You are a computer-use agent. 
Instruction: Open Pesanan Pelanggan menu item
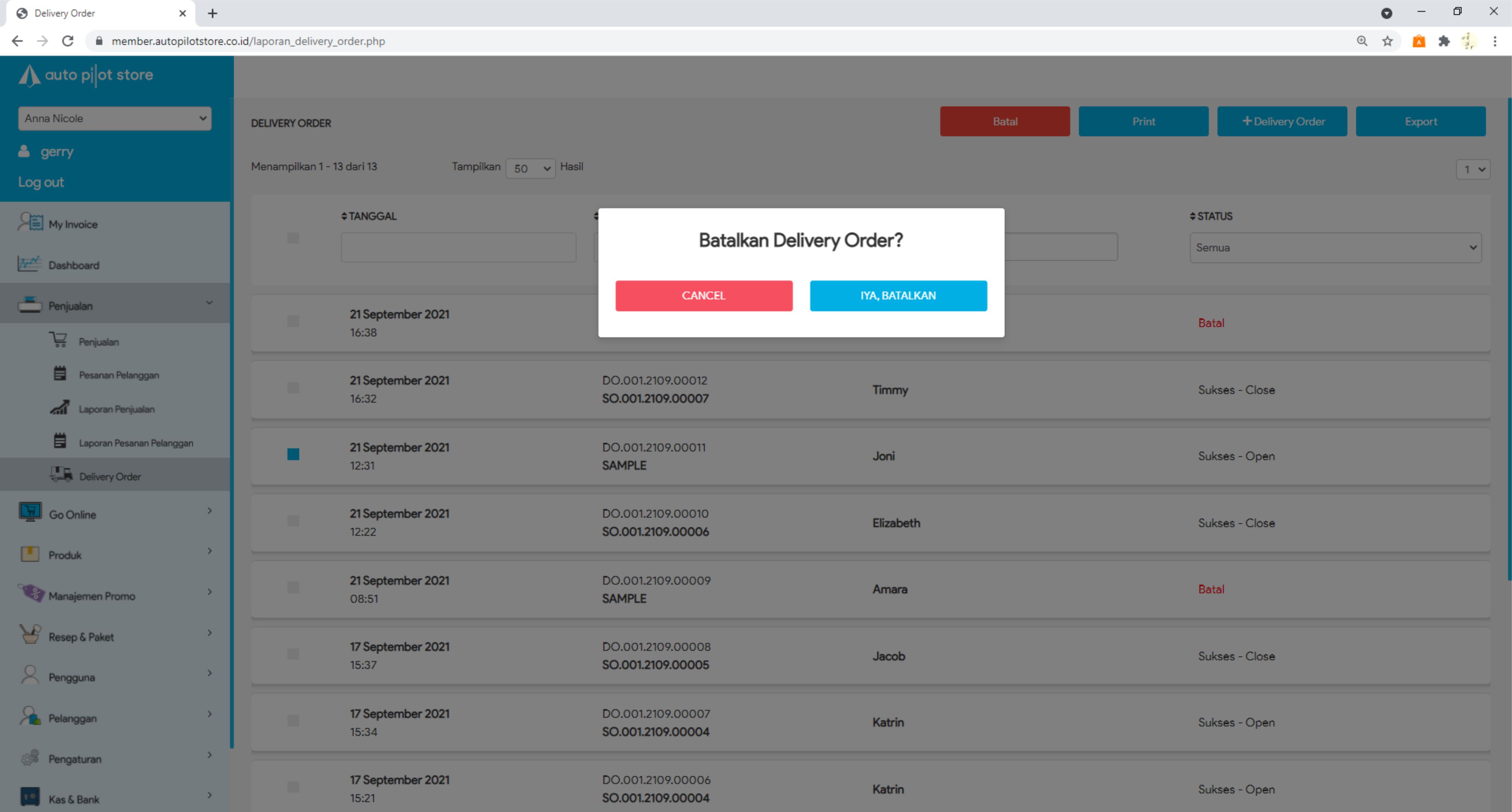(119, 375)
